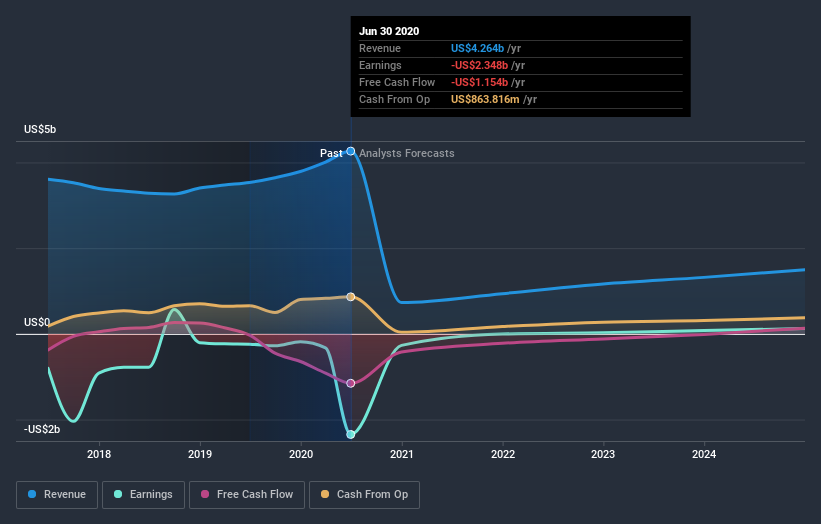Click the 2020 x-axis label
This screenshot has width=821, height=524.
[x=301, y=454]
